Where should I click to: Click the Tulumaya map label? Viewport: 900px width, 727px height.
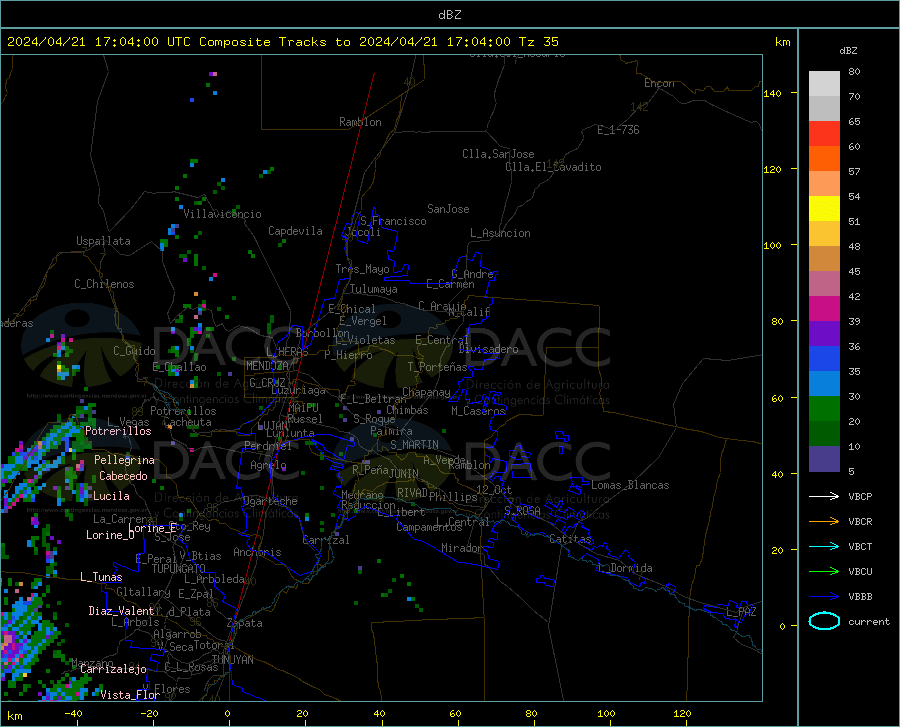tap(374, 289)
